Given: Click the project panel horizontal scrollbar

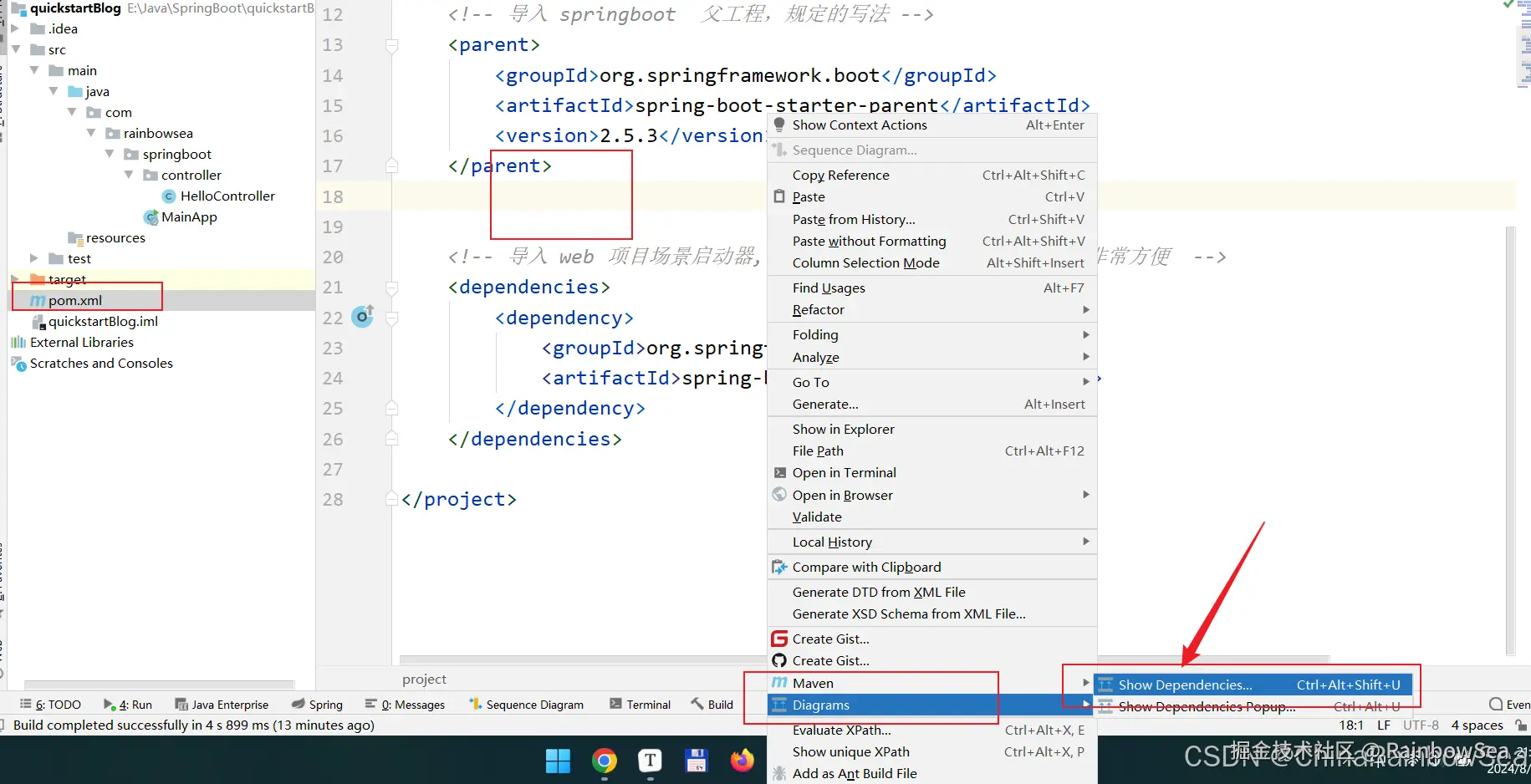Looking at the screenshot, I should (159, 685).
